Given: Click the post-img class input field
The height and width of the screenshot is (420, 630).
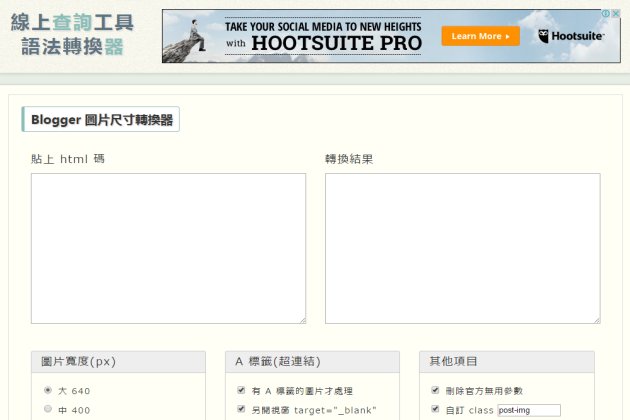Looking at the screenshot, I should pyautogui.click(x=529, y=410).
